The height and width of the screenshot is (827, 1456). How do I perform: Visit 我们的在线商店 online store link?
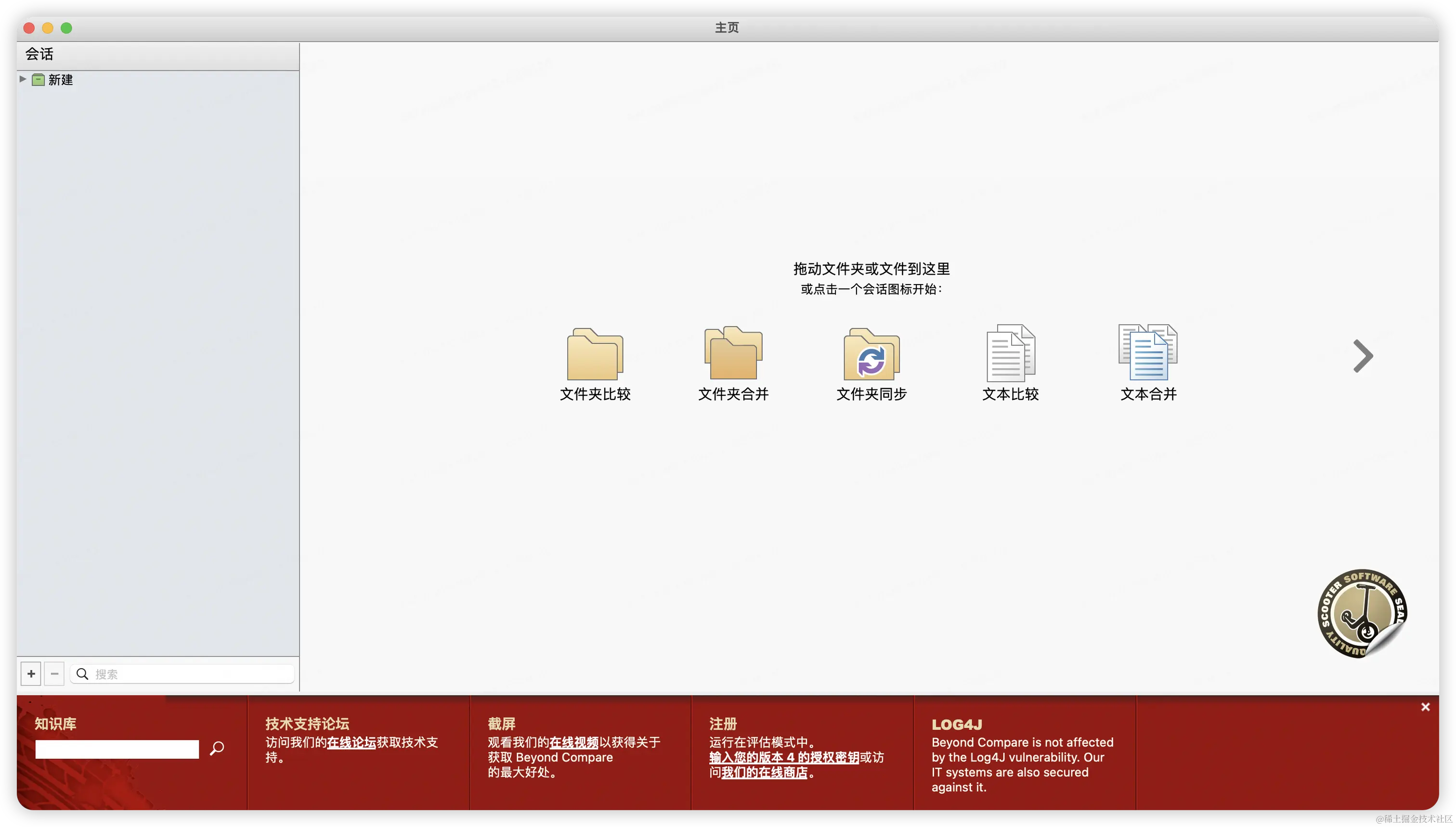pos(764,773)
